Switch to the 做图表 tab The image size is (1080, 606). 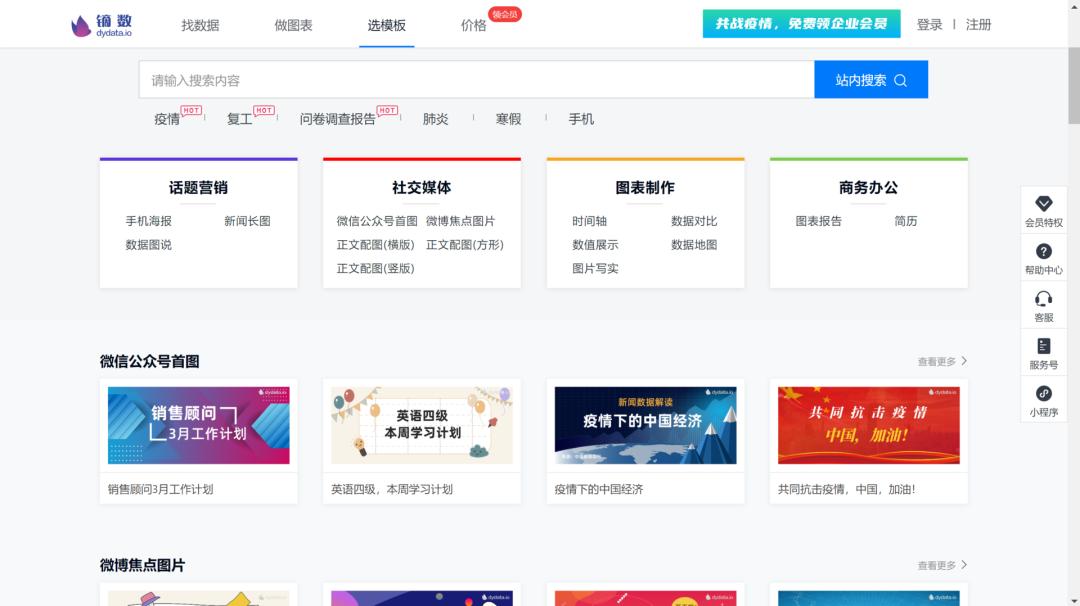[292, 24]
